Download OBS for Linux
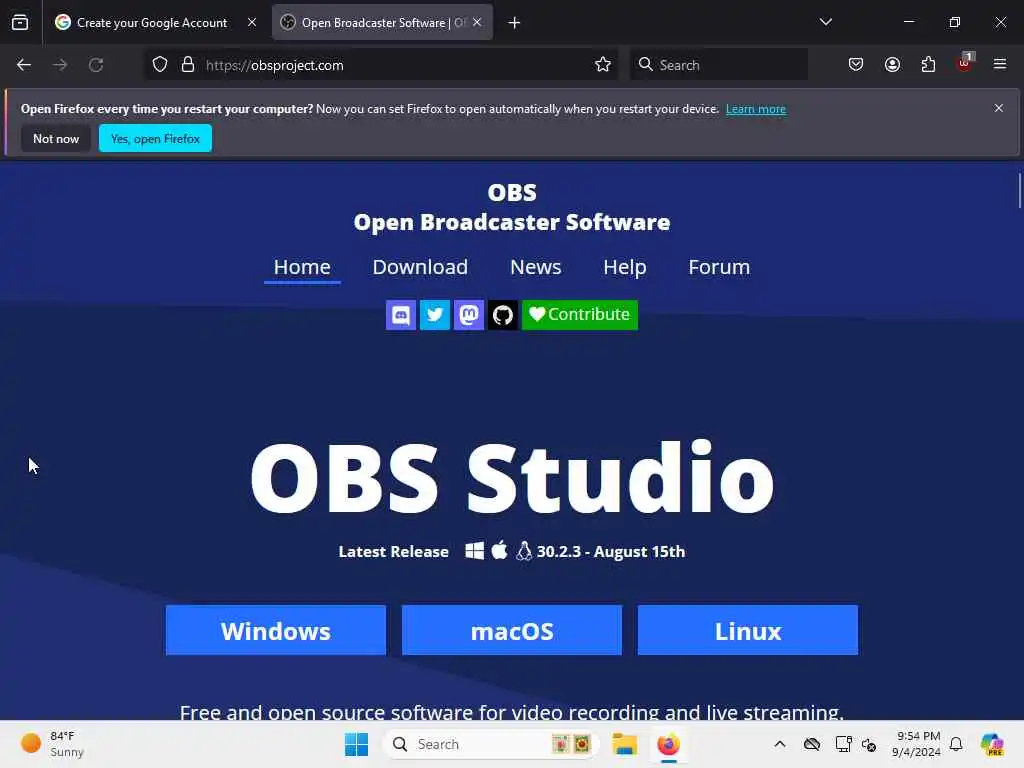 tap(748, 630)
